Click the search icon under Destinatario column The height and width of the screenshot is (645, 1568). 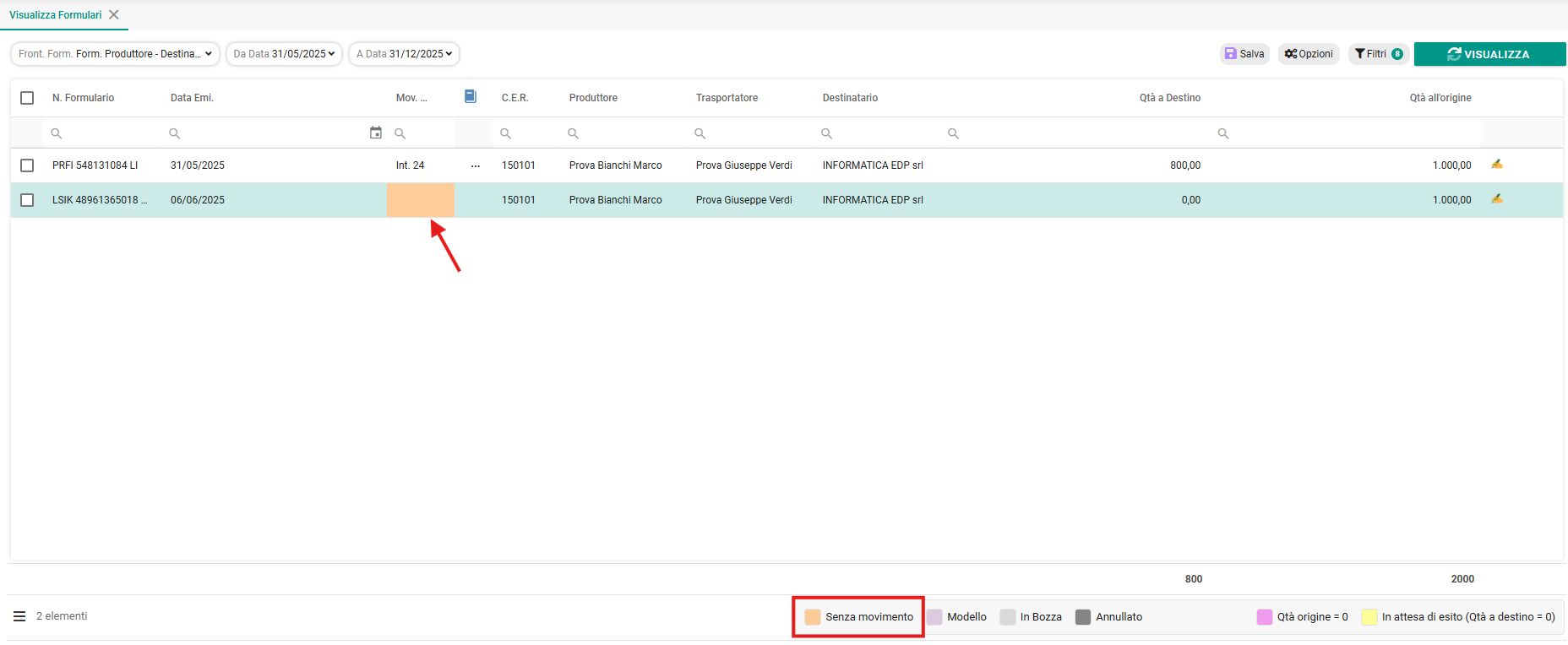click(827, 133)
